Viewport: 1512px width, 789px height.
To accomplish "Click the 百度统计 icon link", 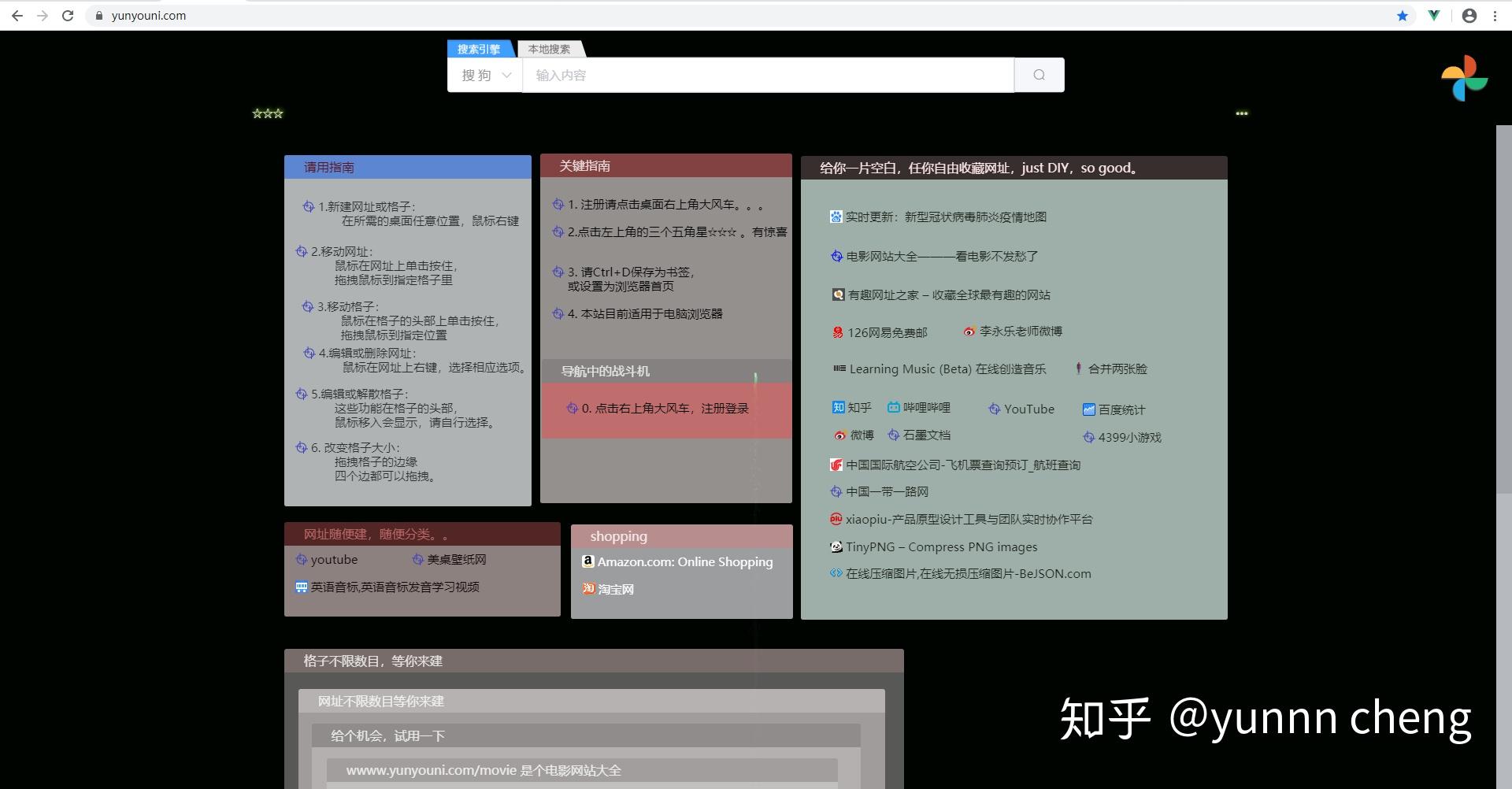I will point(1114,409).
